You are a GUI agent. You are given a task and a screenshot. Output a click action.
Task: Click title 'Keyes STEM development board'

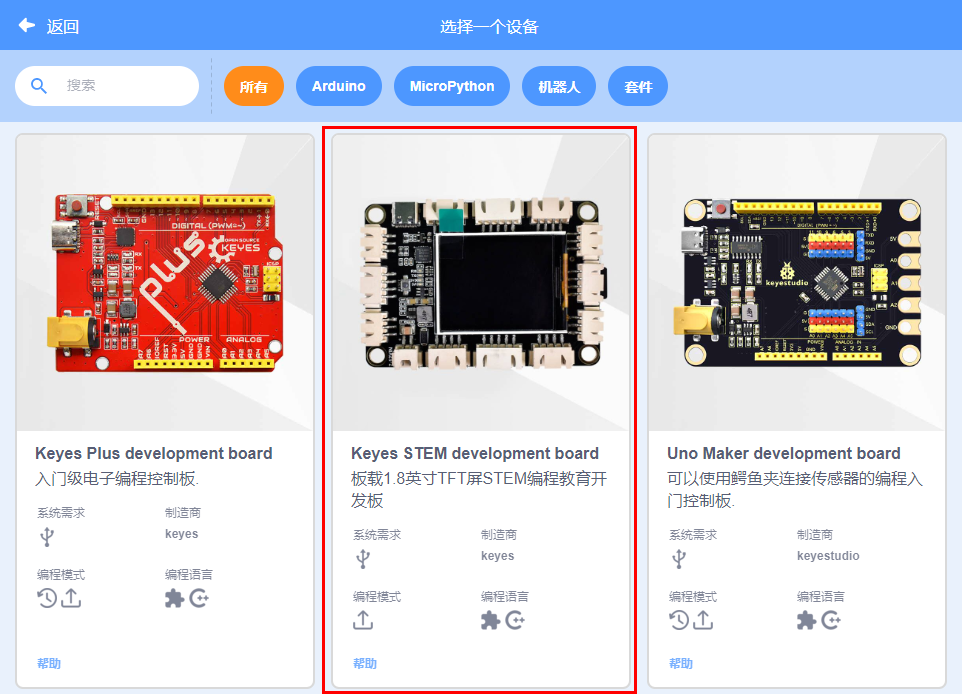click(475, 453)
